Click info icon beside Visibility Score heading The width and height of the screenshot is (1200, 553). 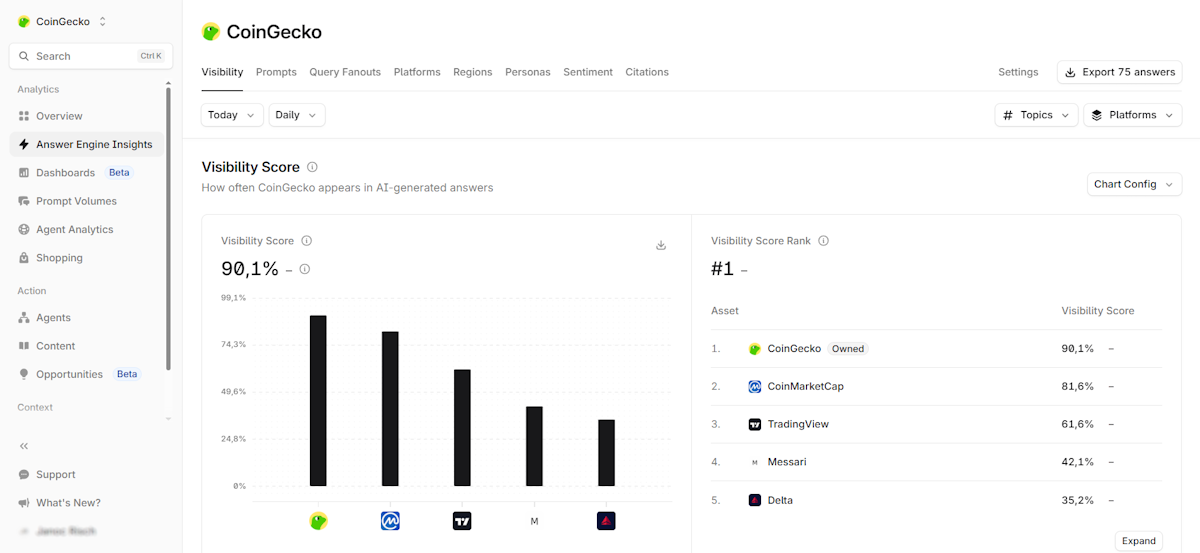(x=312, y=167)
